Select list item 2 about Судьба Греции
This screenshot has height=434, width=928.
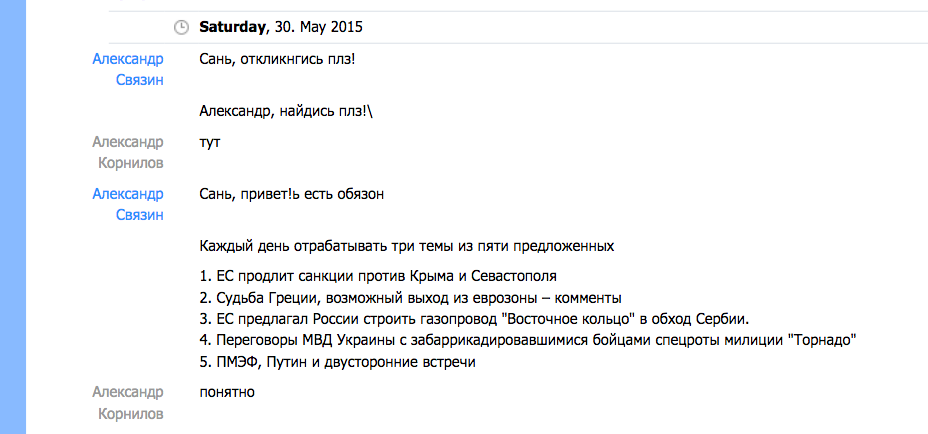pos(410,297)
